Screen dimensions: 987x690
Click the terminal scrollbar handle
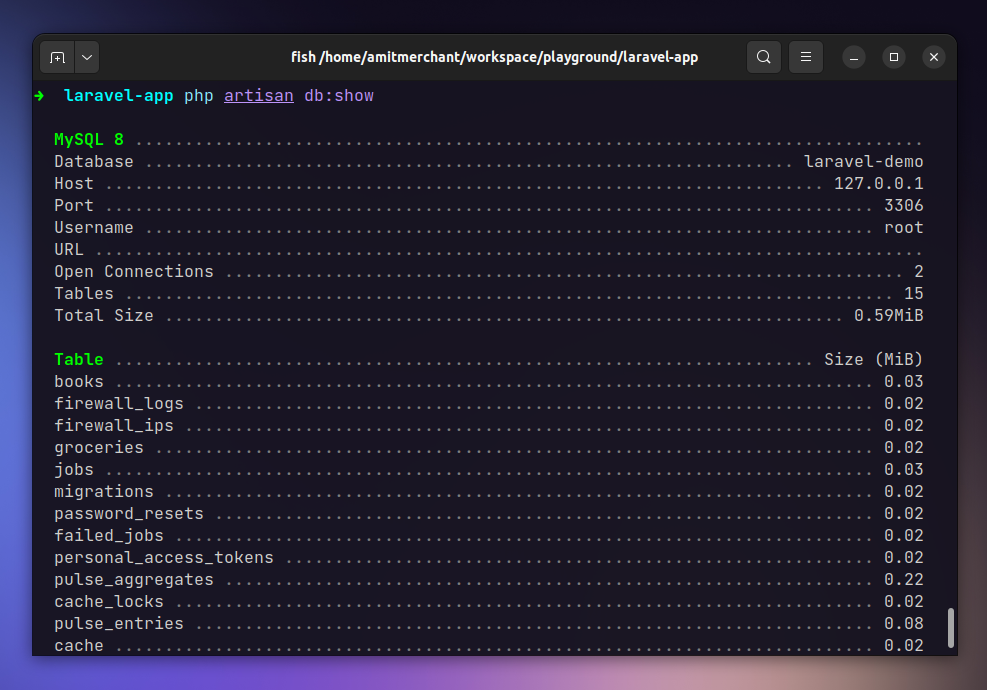(x=950, y=628)
